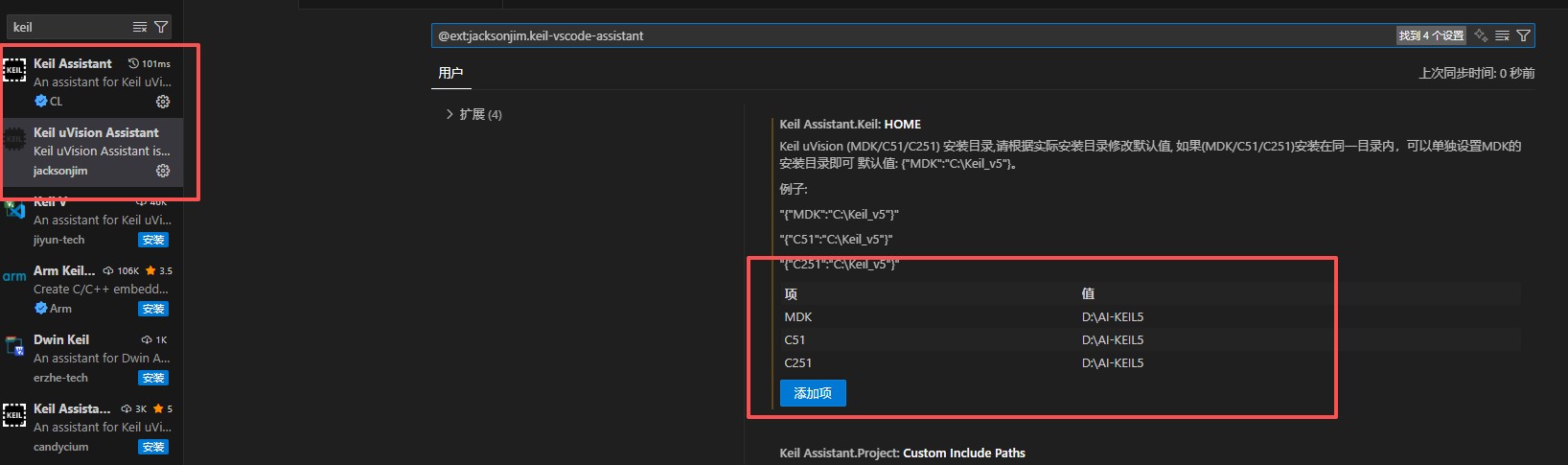Select the MDK row in table
The width and height of the screenshot is (1568, 465).
coord(798,317)
